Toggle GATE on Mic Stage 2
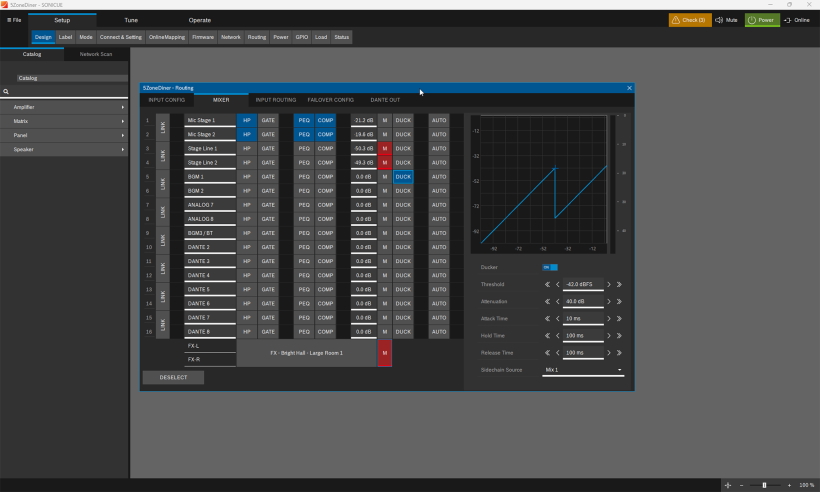820x492 pixels. pos(268,134)
